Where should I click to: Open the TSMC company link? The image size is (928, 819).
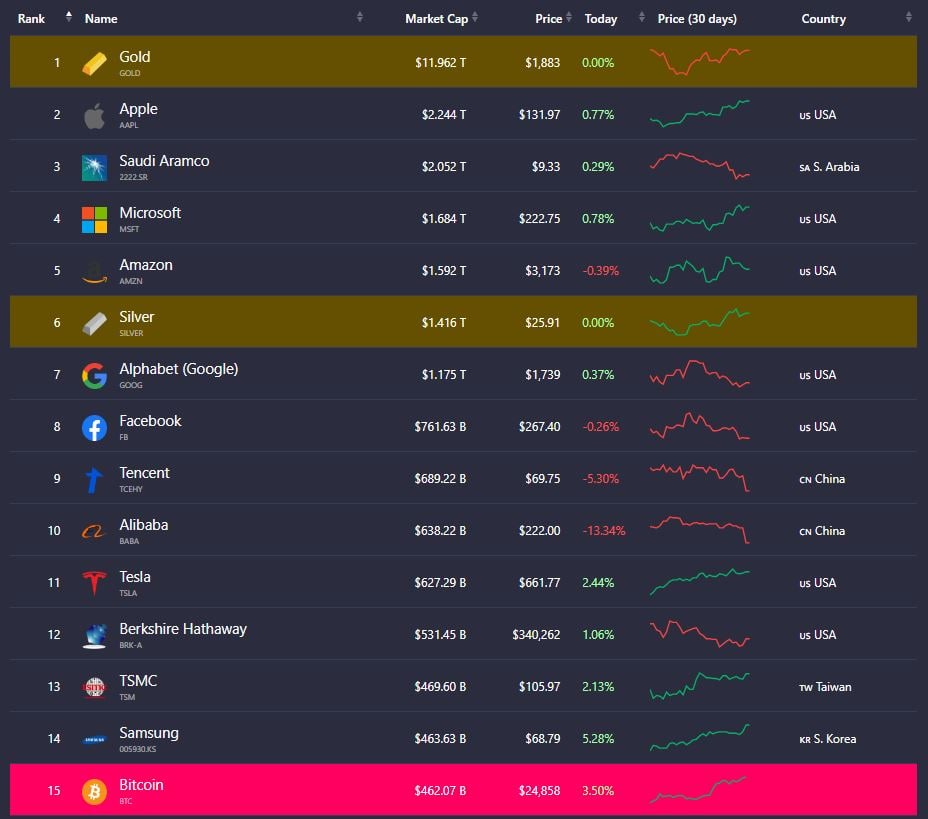click(138, 681)
